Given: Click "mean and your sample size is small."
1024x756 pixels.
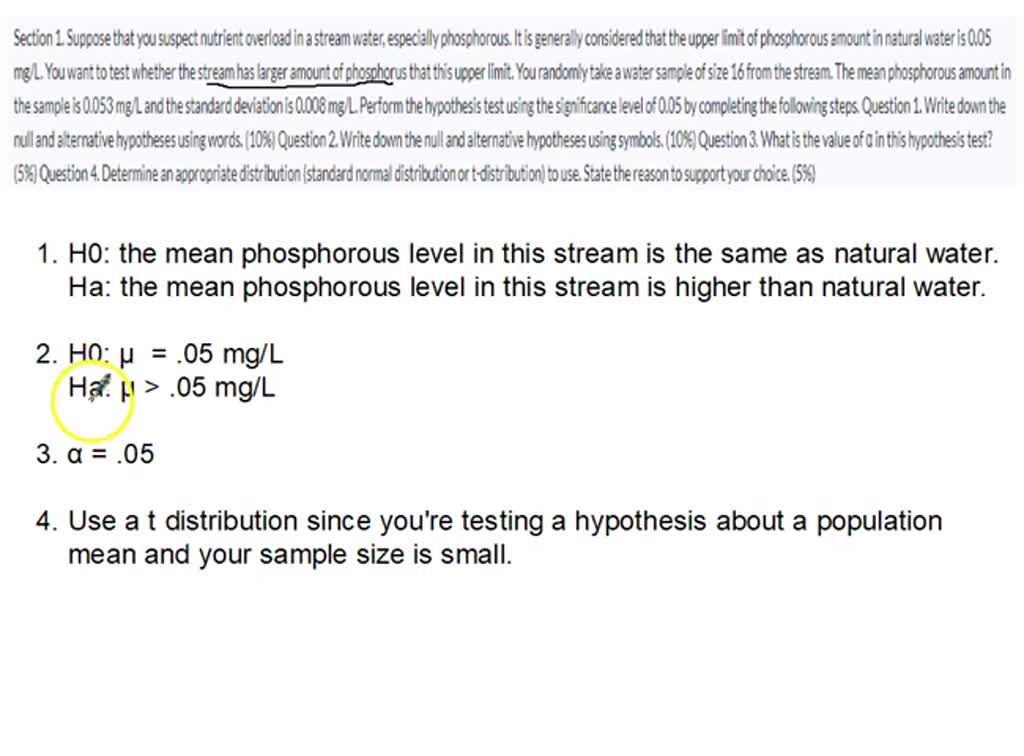Looking at the screenshot, I should point(290,555).
